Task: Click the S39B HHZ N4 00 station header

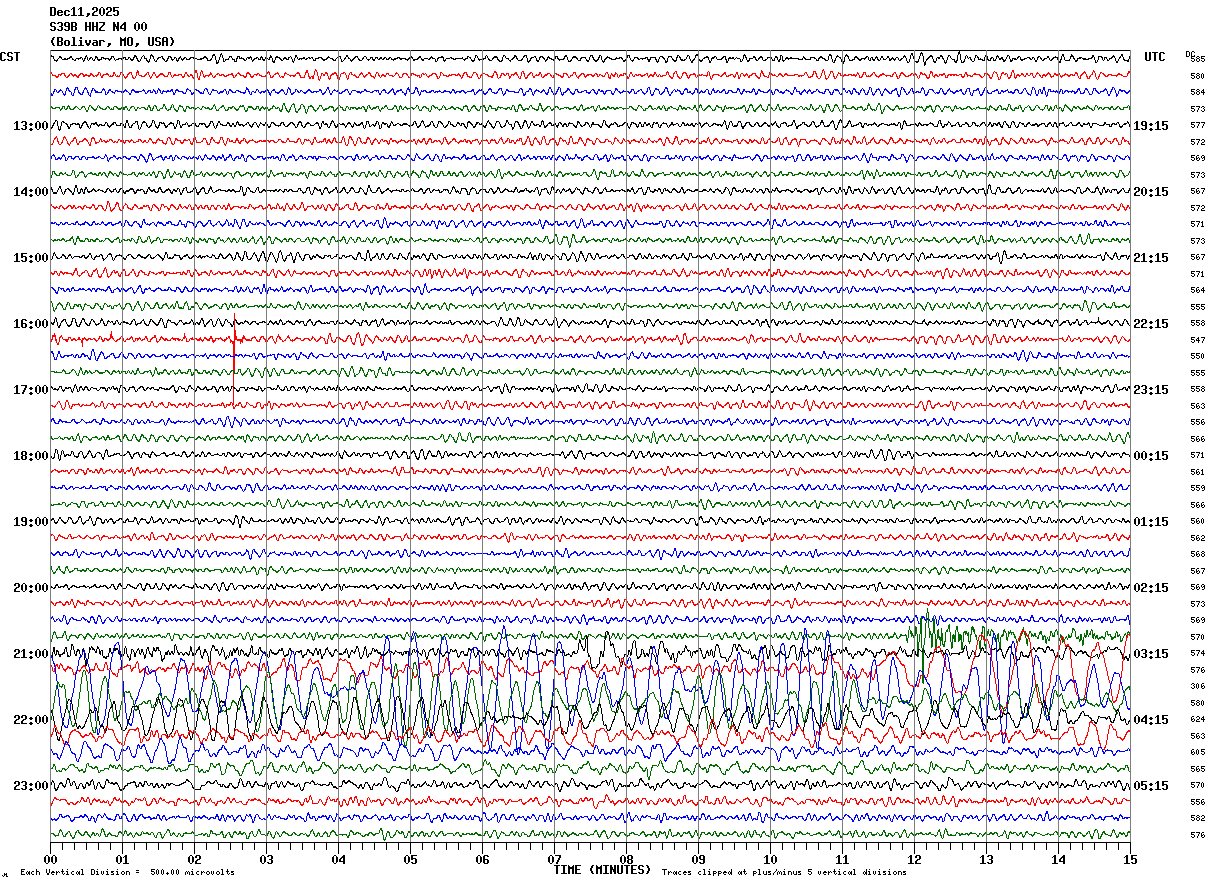Action: [x=98, y=27]
